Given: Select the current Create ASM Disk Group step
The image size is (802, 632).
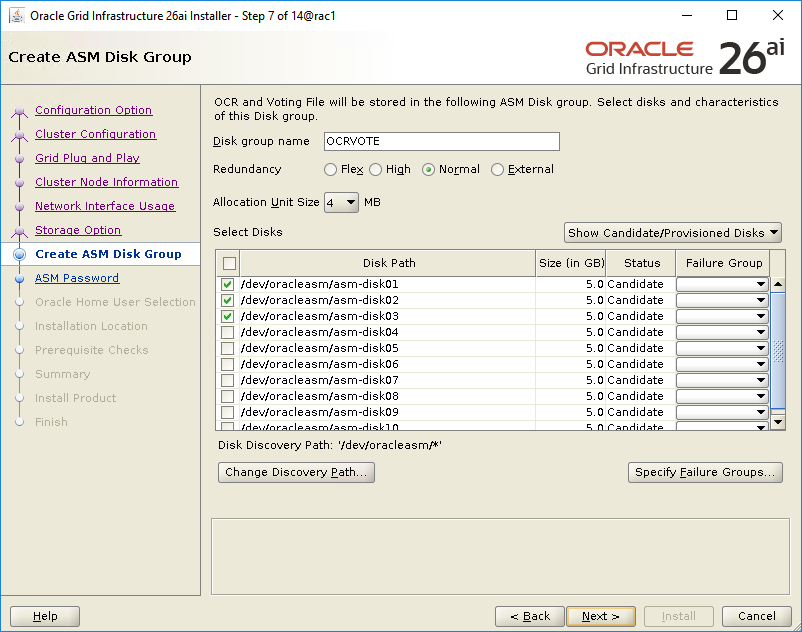Looking at the screenshot, I should point(108,254).
